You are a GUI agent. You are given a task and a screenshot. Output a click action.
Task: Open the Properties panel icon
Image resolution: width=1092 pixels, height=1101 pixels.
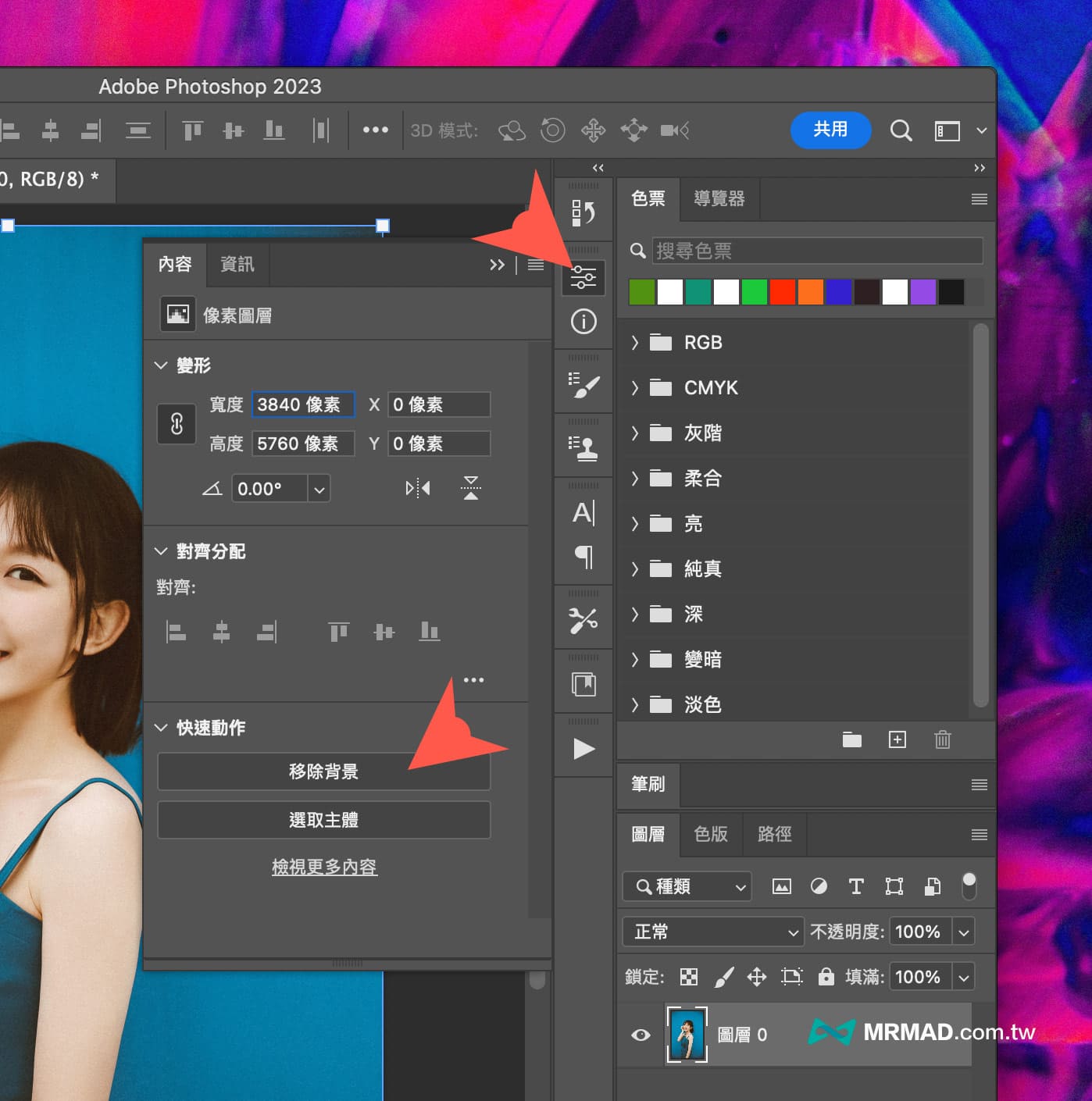pos(583,277)
